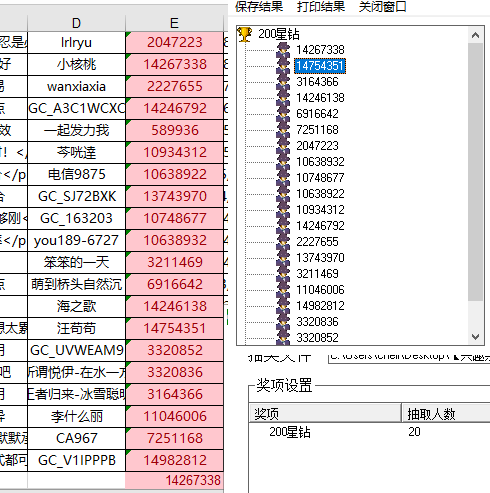The image size is (490, 493).
Task: Click spreadsheet cell containing 李什么丽
Action: pyautogui.click(x=76, y=416)
